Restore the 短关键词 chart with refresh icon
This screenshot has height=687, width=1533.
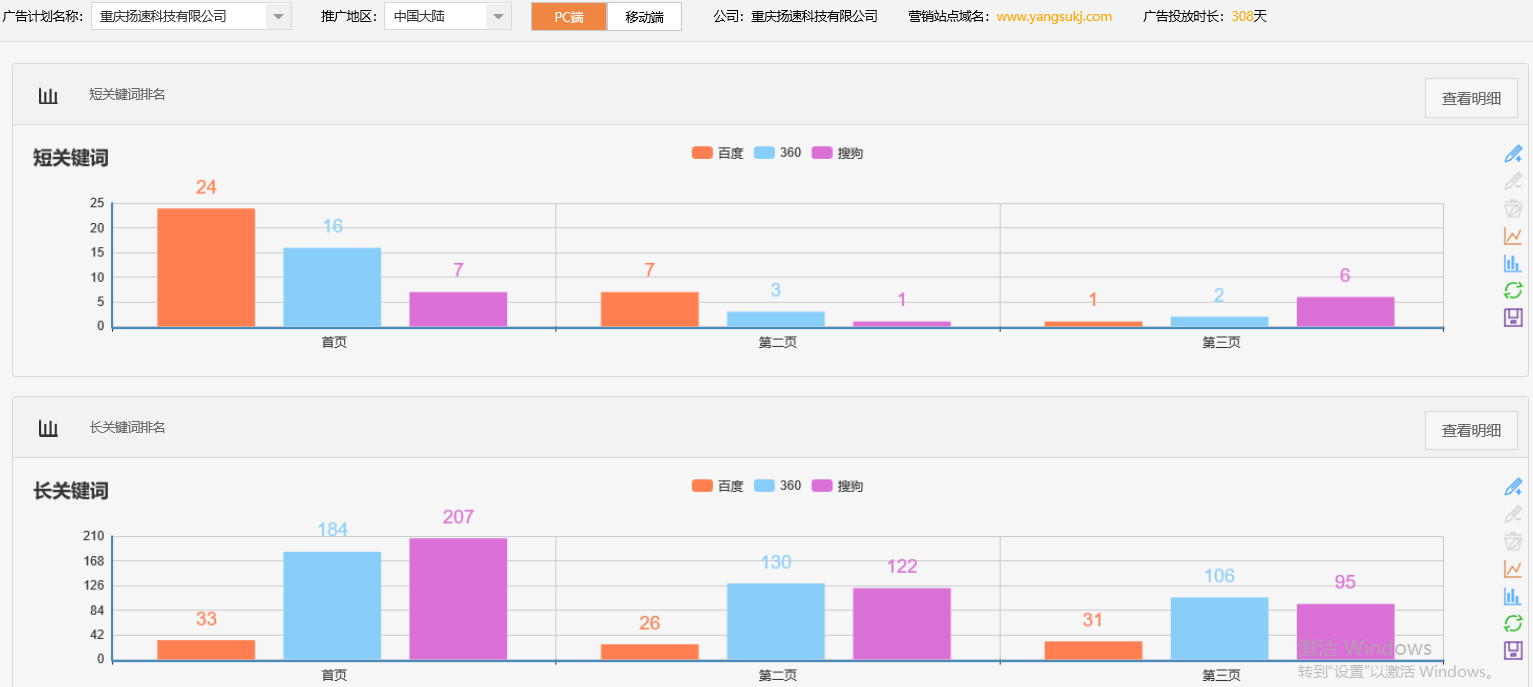[1513, 290]
